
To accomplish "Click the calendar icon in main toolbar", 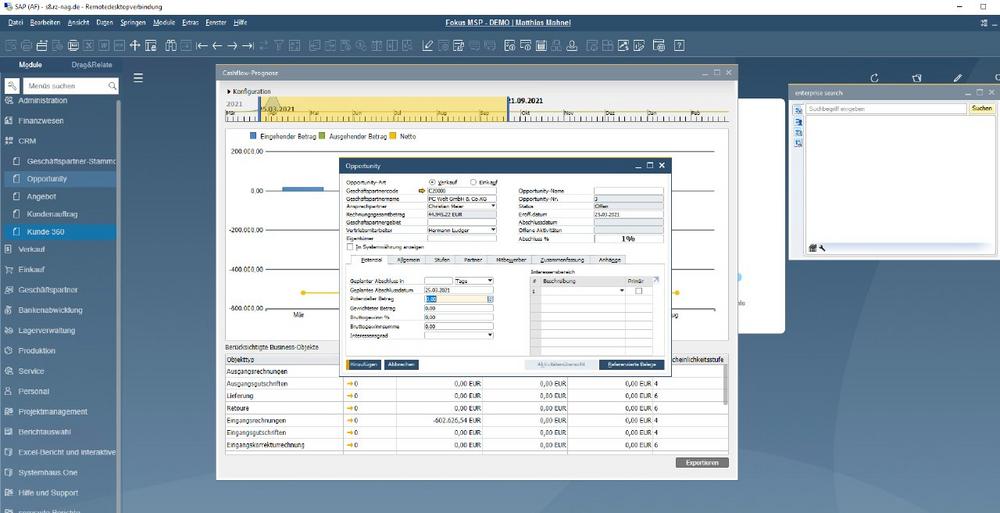I will (x=541, y=45).
